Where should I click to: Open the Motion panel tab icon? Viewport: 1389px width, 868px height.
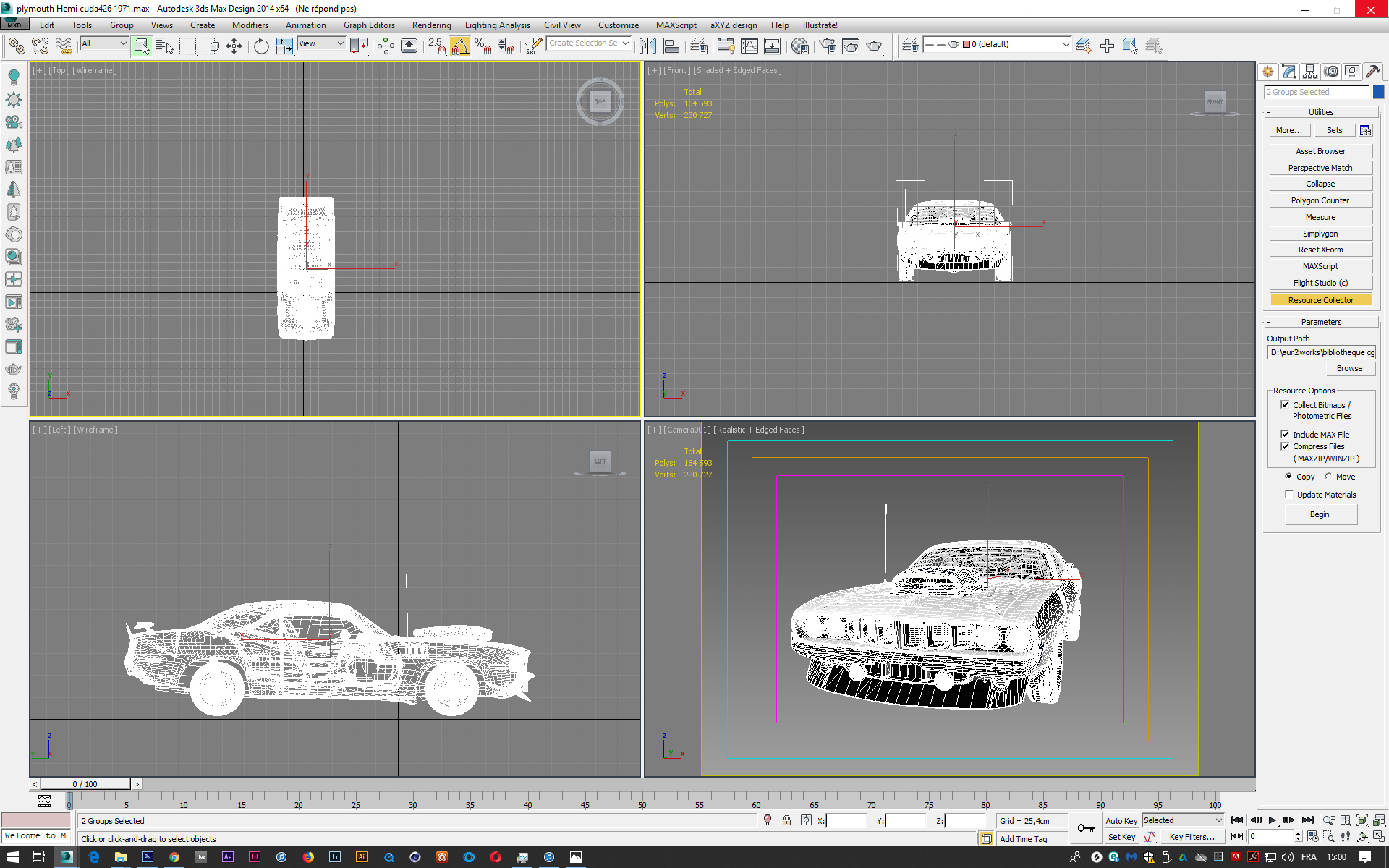click(x=1331, y=72)
